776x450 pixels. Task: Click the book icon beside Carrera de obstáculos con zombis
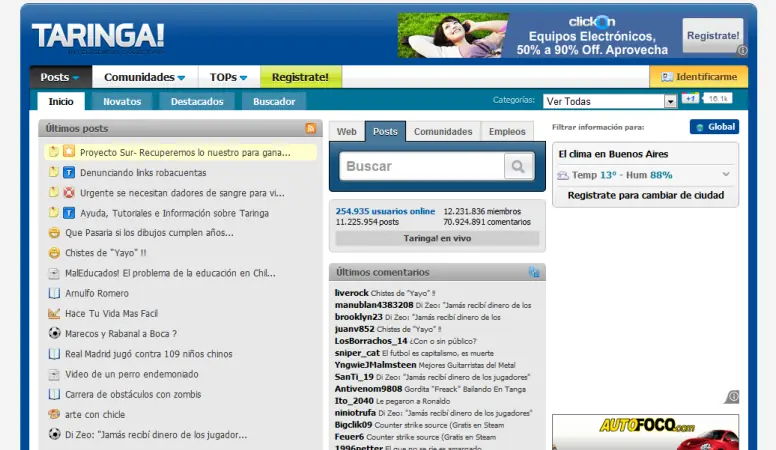coord(54,395)
